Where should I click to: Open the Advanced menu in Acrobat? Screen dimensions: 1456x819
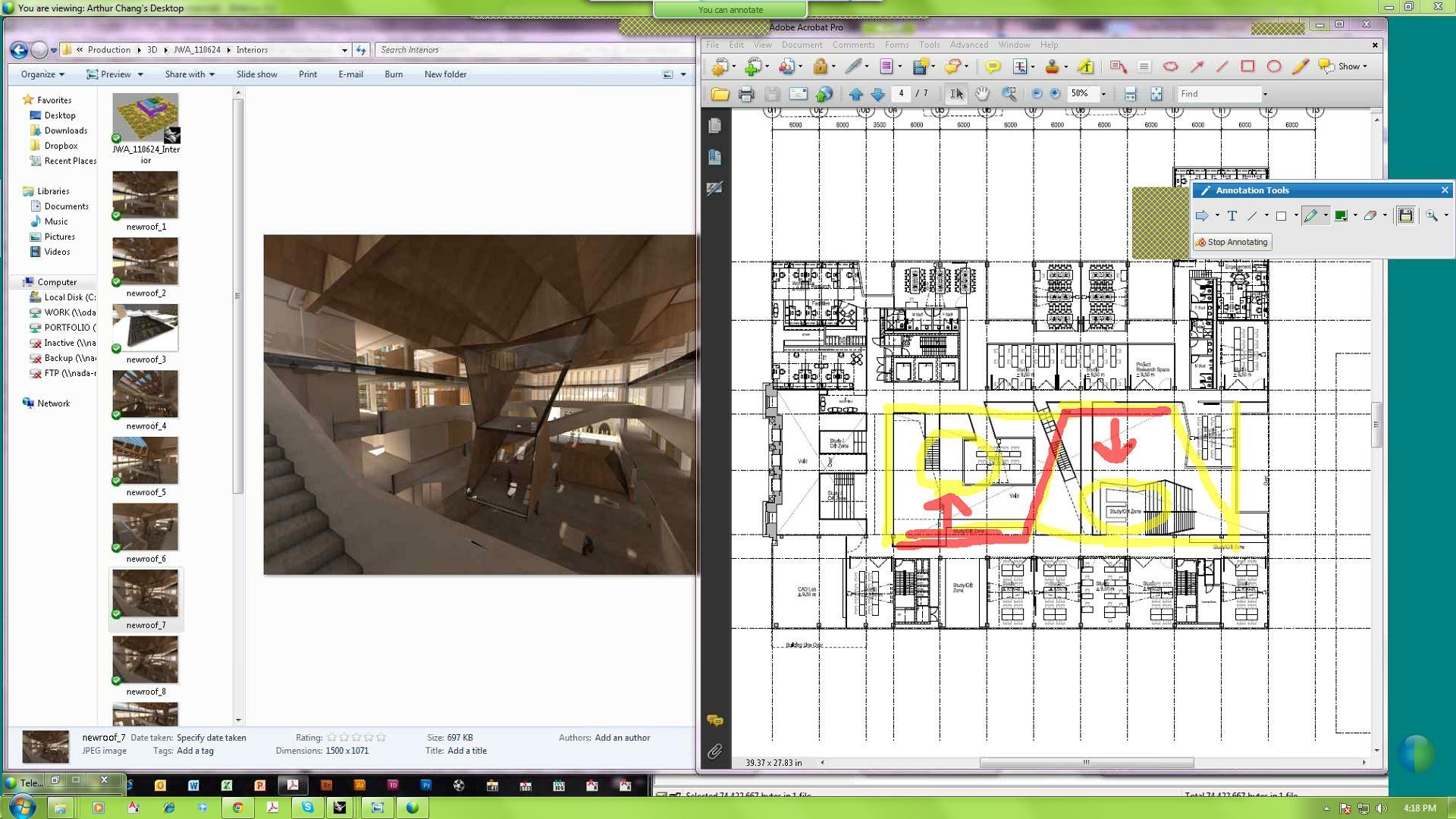968,45
